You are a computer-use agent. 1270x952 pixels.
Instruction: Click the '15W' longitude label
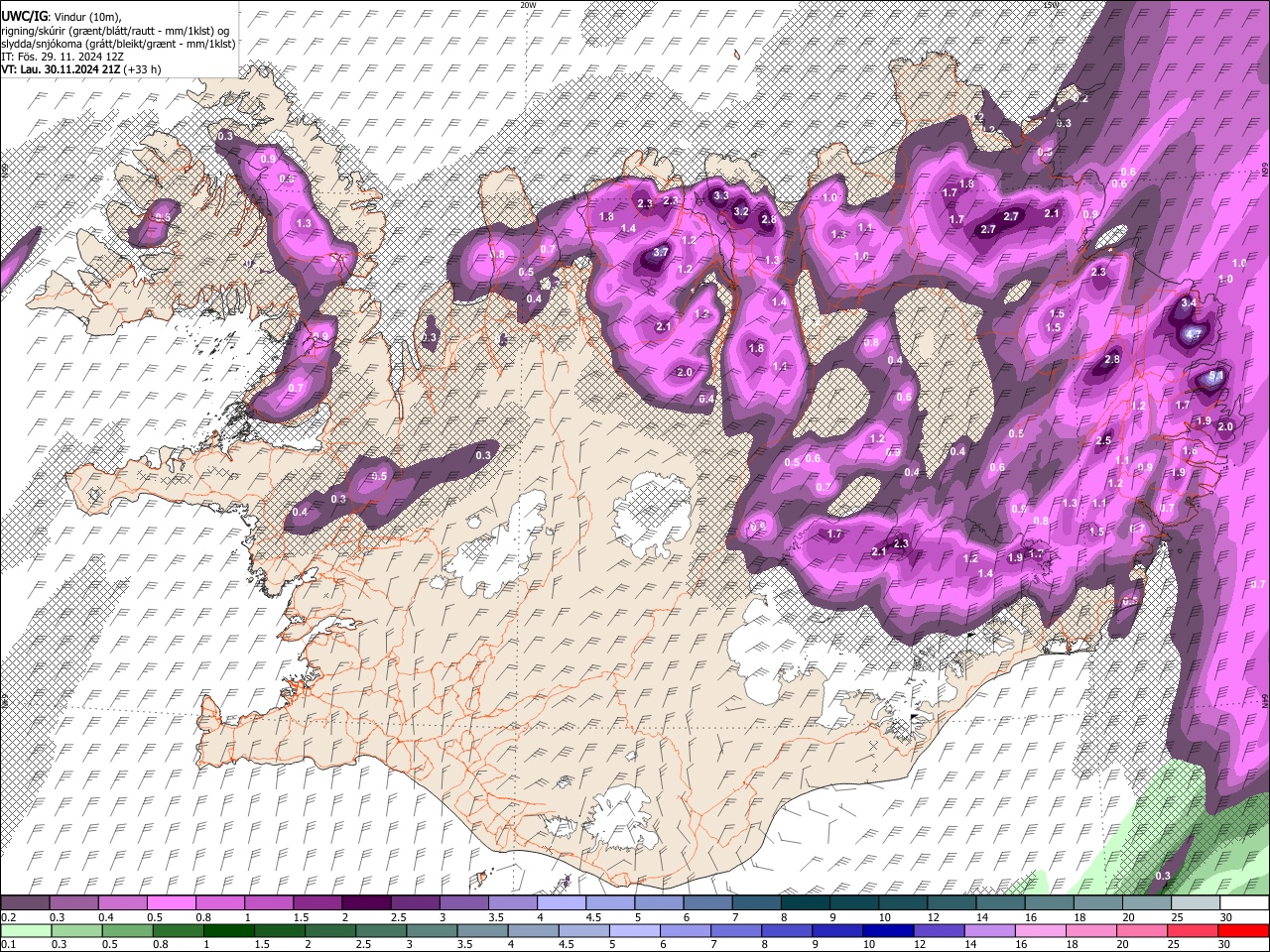click(x=1051, y=5)
